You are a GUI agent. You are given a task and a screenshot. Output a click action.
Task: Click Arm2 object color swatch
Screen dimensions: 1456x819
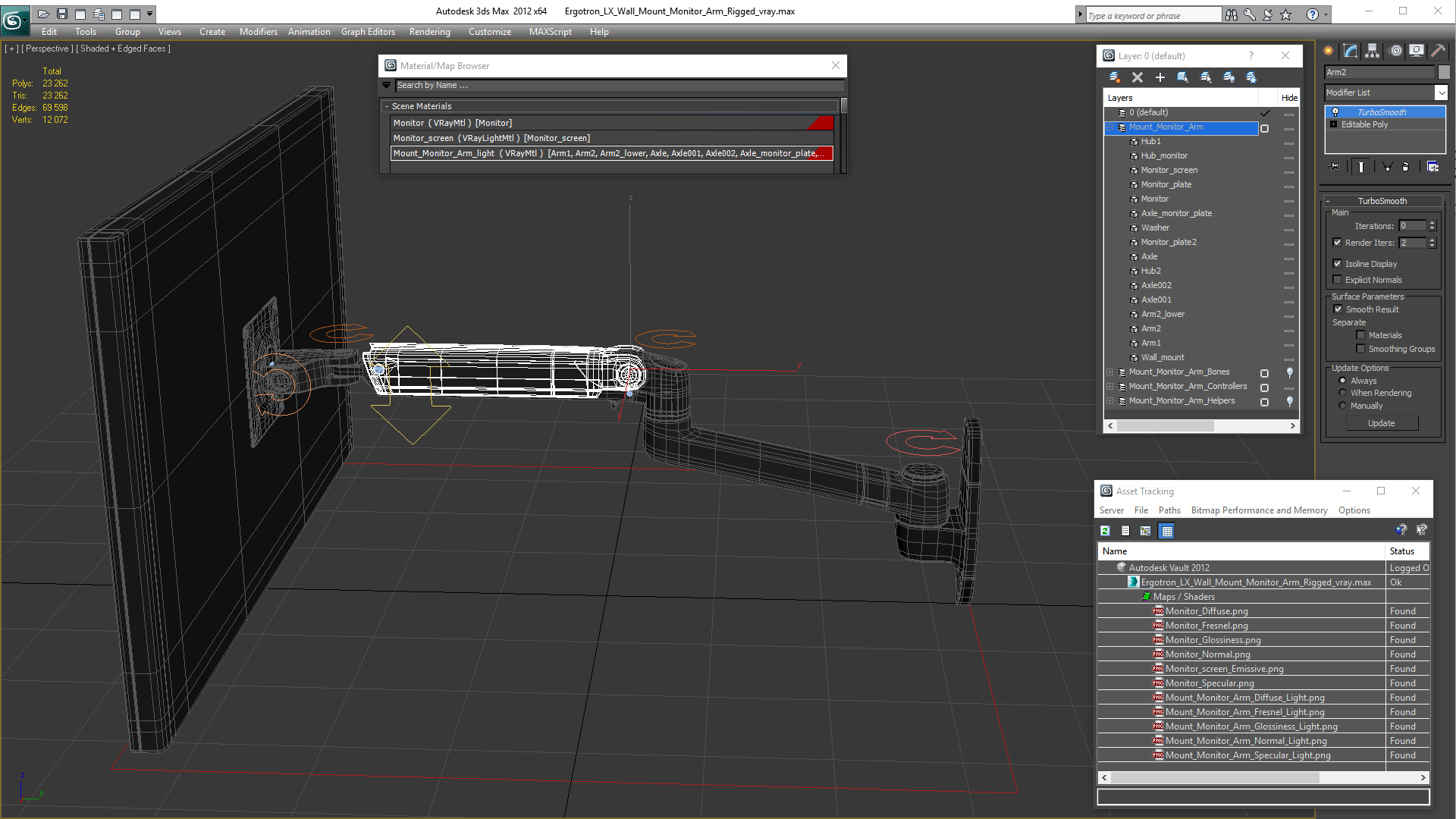pyautogui.click(x=1444, y=72)
